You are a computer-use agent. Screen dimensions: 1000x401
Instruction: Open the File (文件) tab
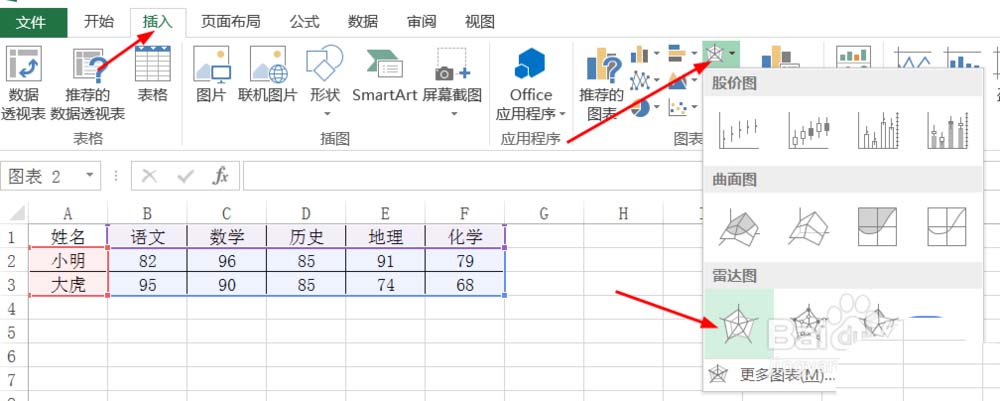tap(31, 22)
